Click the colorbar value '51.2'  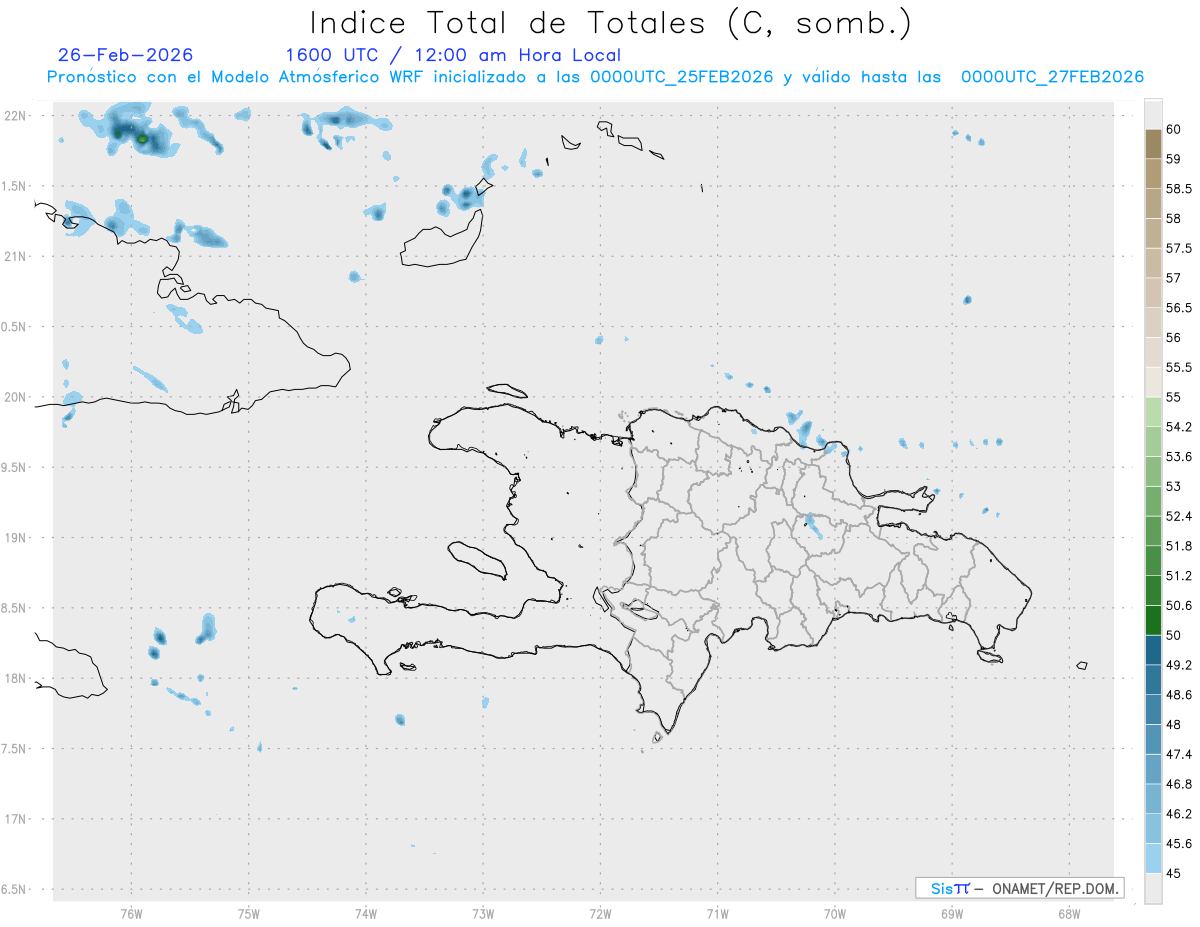1179,576
